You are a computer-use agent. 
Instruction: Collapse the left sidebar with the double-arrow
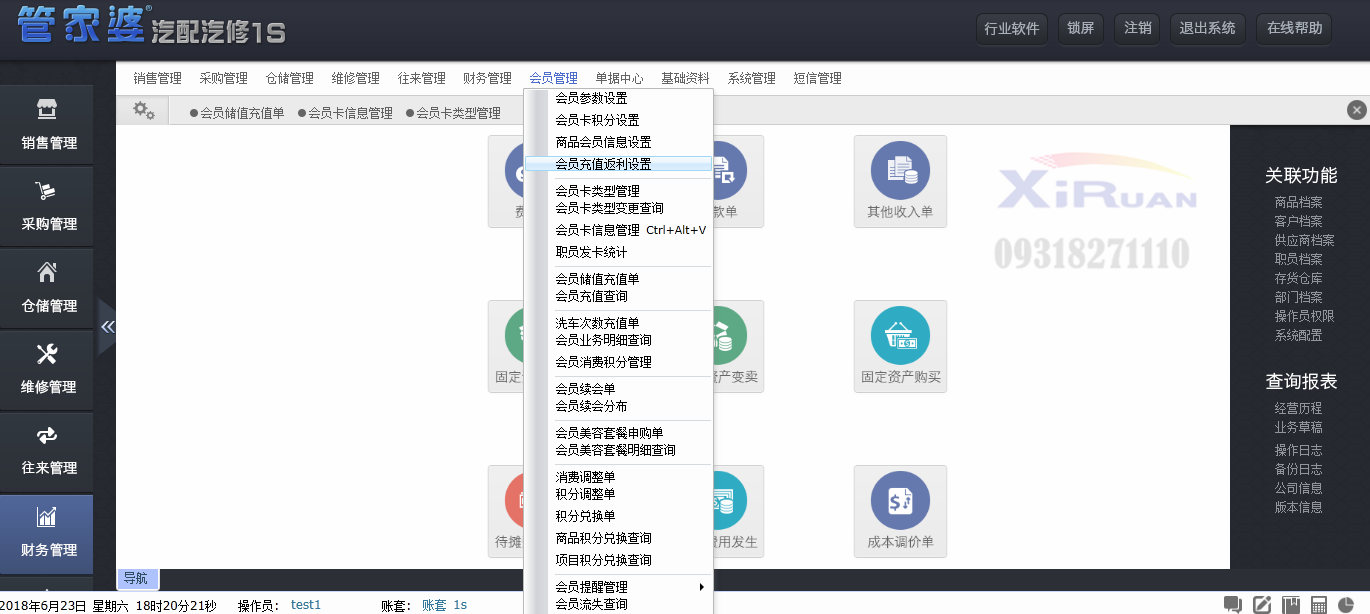pyautogui.click(x=107, y=327)
